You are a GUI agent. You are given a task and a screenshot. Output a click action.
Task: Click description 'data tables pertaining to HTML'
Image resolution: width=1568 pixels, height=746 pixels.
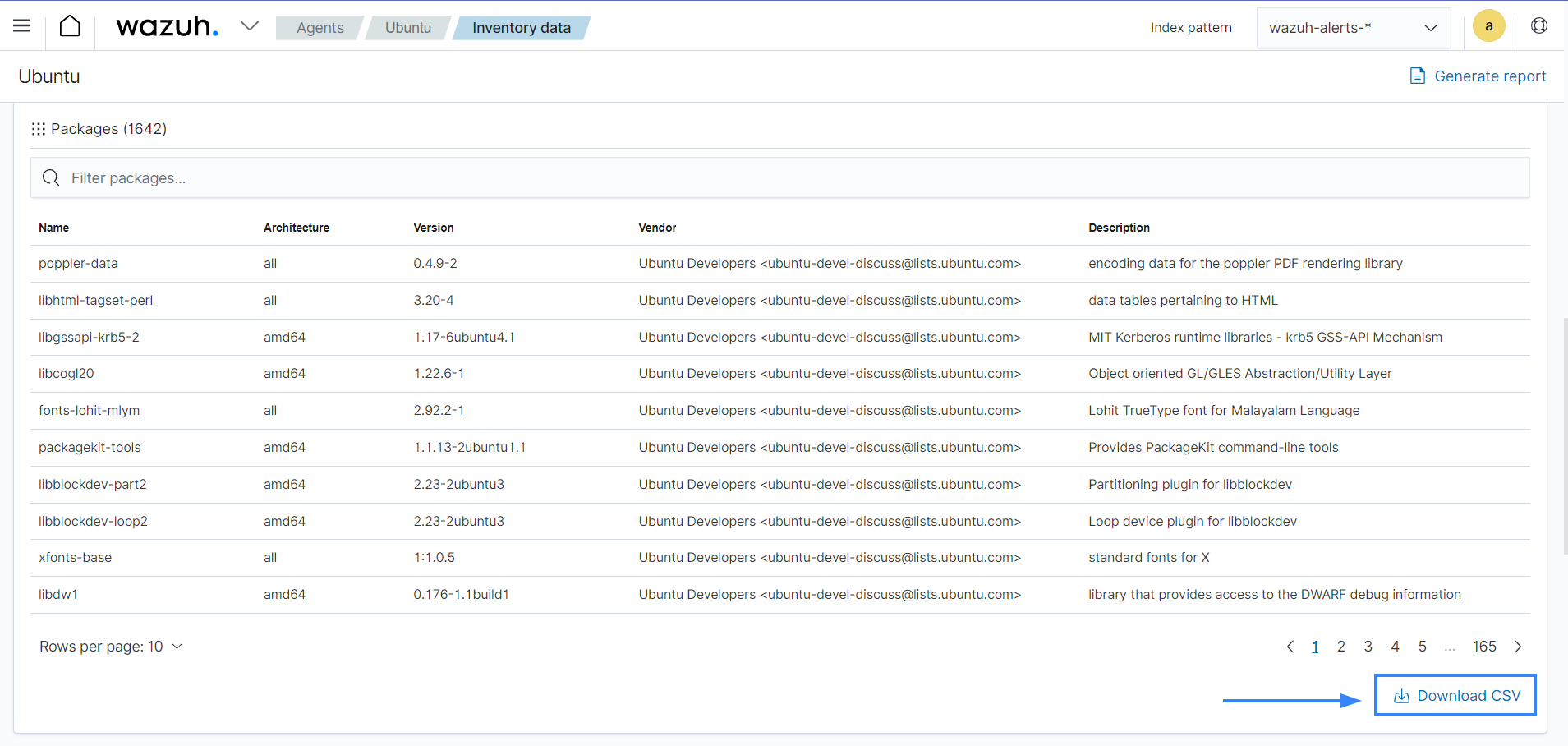pyautogui.click(x=1184, y=301)
